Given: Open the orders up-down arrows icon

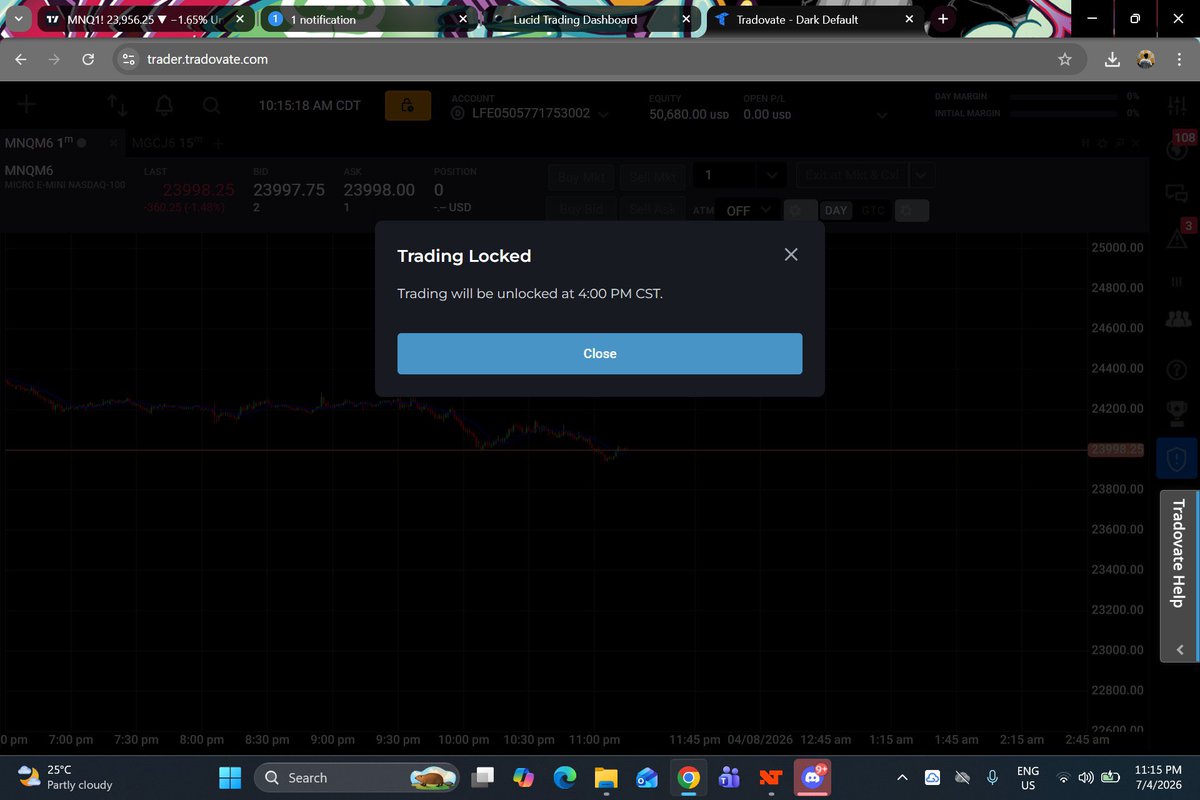Looking at the screenshot, I should (x=118, y=104).
